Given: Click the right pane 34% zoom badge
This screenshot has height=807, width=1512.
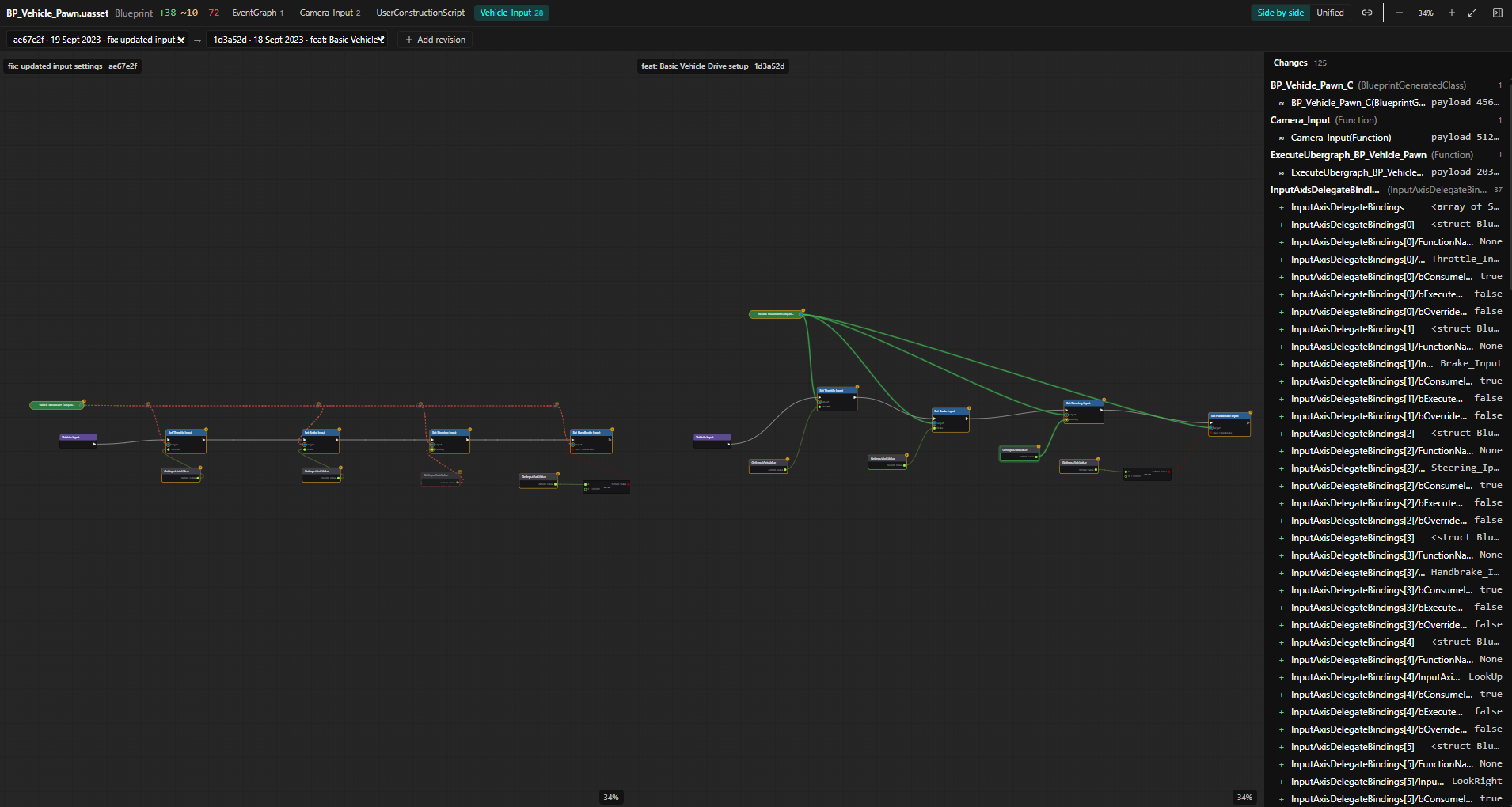Looking at the screenshot, I should tap(1244, 797).
